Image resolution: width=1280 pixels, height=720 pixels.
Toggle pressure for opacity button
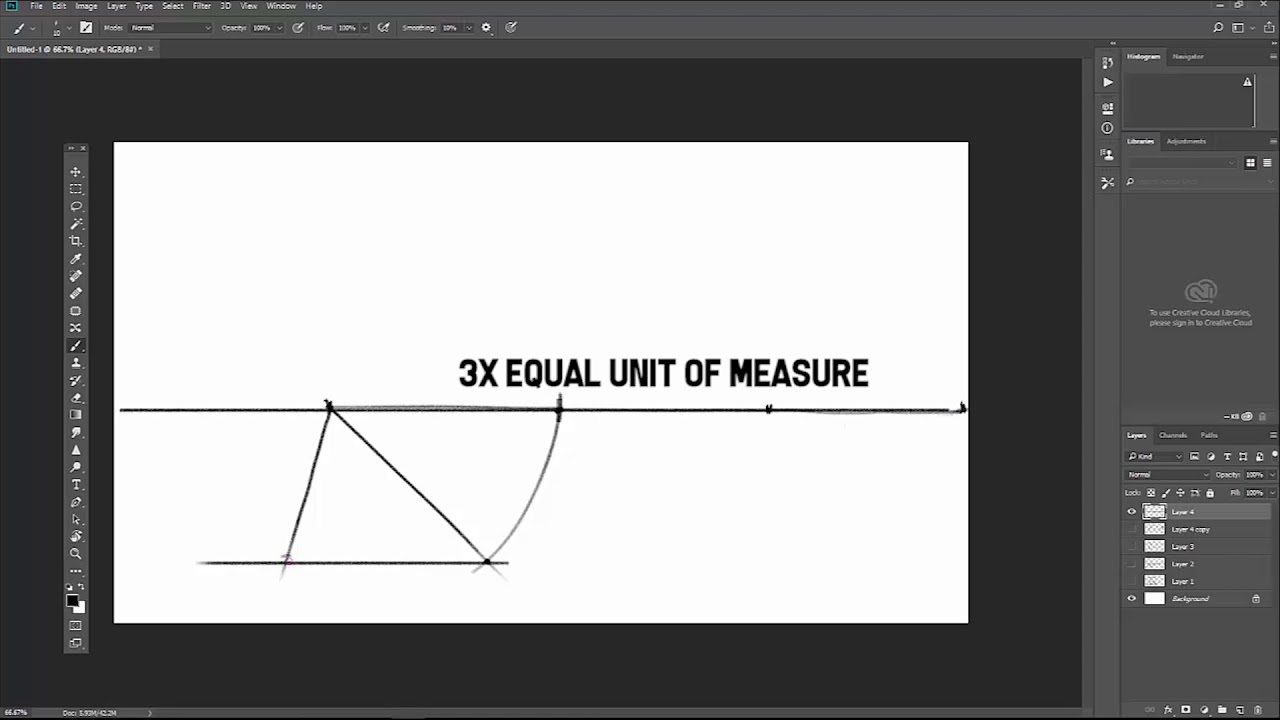coord(298,28)
